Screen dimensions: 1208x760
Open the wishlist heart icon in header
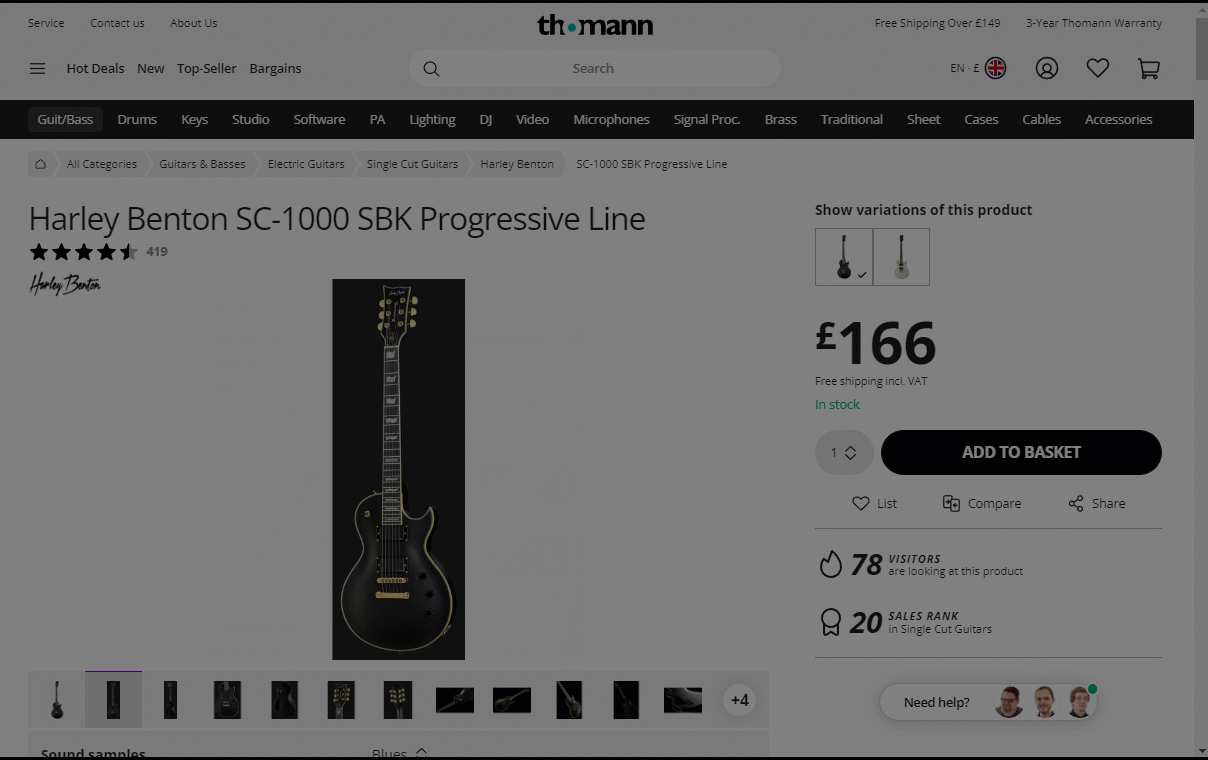(x=1098, y=68)
